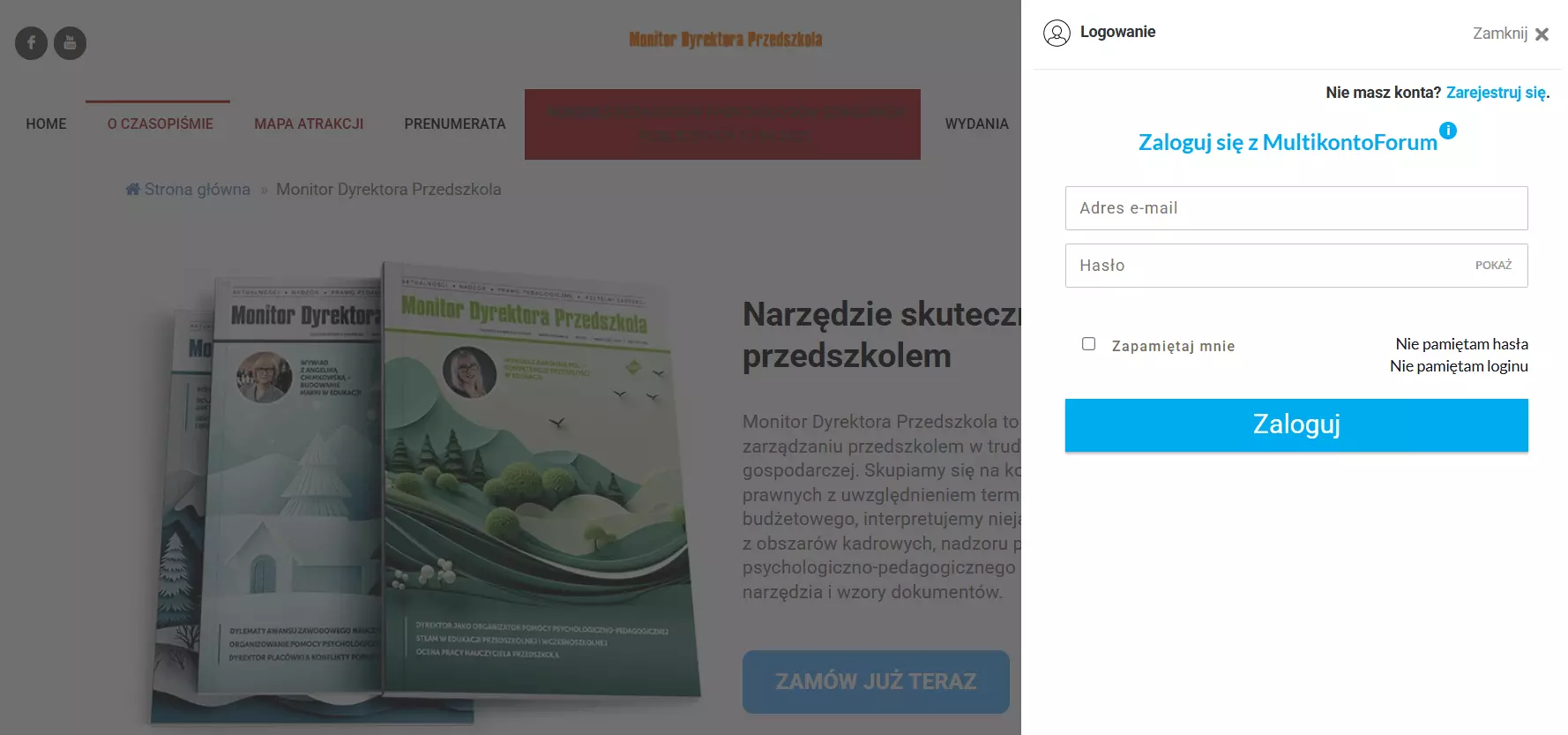Click the ZAMÓW JUŻ TERAZ button
This screenshot has height=735, width=1568.
[876, 681]
